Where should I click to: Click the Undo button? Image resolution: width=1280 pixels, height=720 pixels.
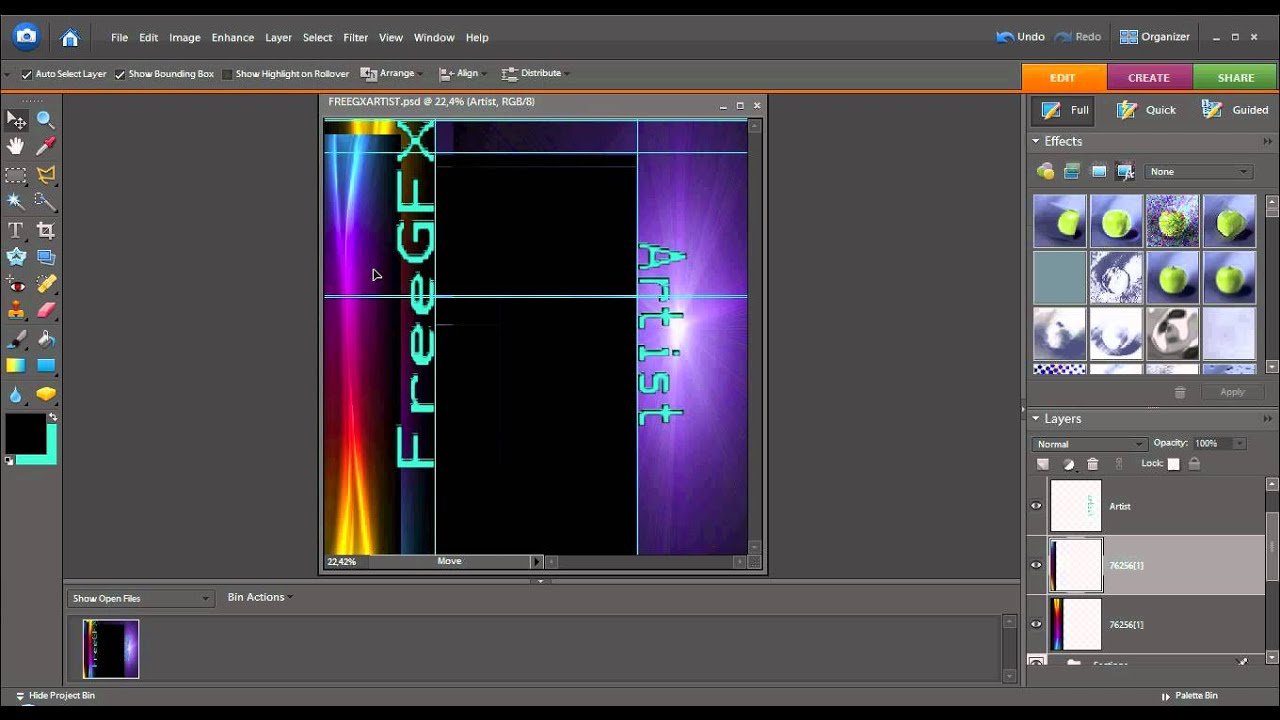(1020, 37)
